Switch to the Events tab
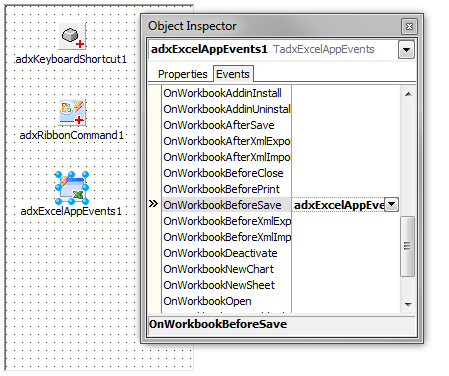The width and height of the screenshot is (449, 376). 233,74
